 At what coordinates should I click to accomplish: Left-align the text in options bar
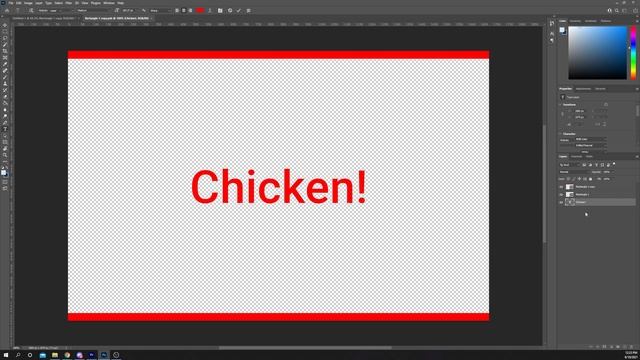click(177, 11)
